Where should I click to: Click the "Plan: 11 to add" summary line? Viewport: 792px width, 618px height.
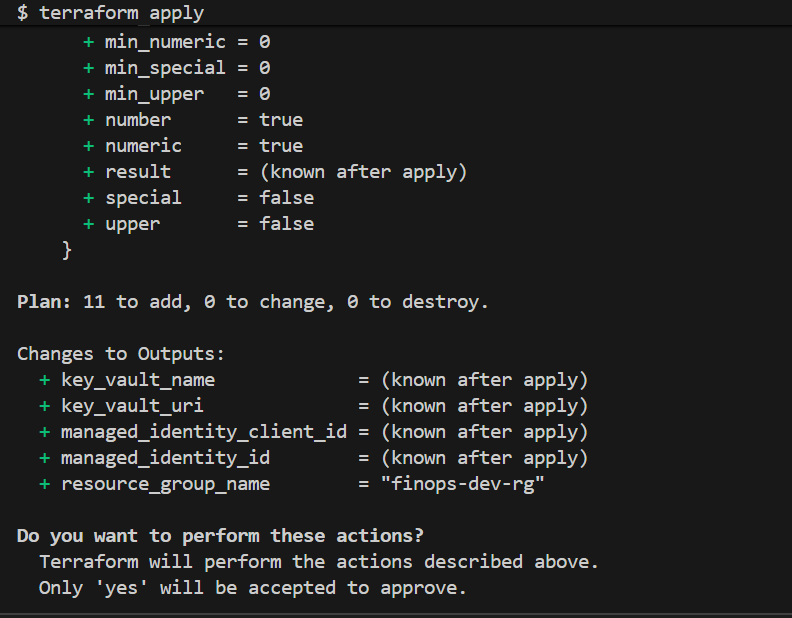tap(253, 302)
